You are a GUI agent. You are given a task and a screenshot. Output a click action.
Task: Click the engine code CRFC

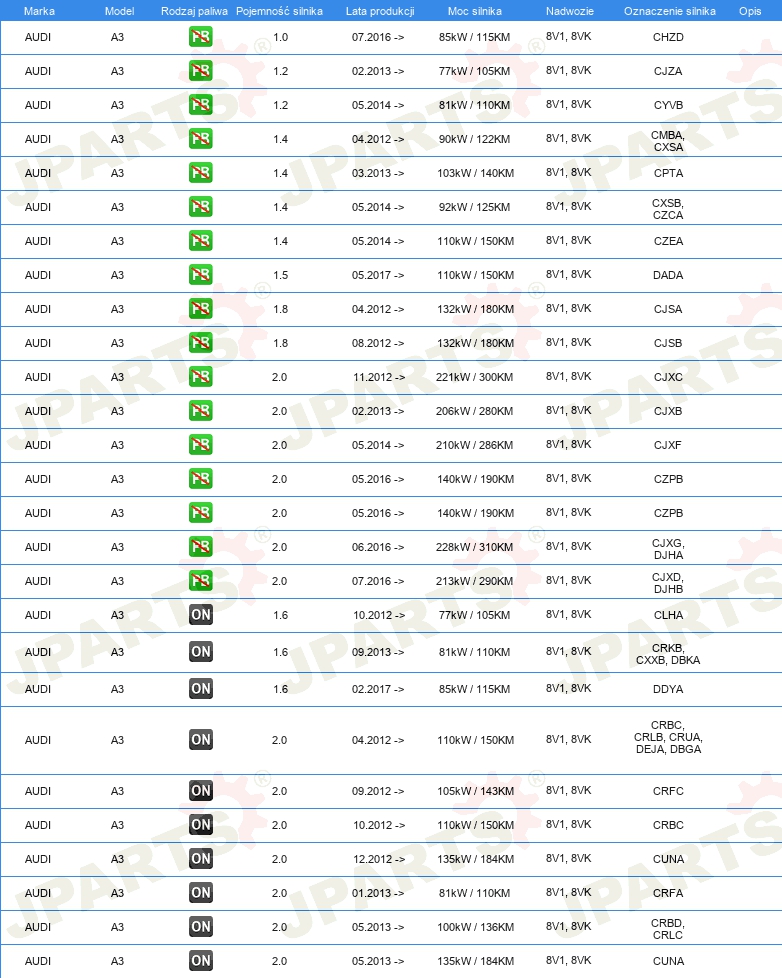click(x=668, y=791)
